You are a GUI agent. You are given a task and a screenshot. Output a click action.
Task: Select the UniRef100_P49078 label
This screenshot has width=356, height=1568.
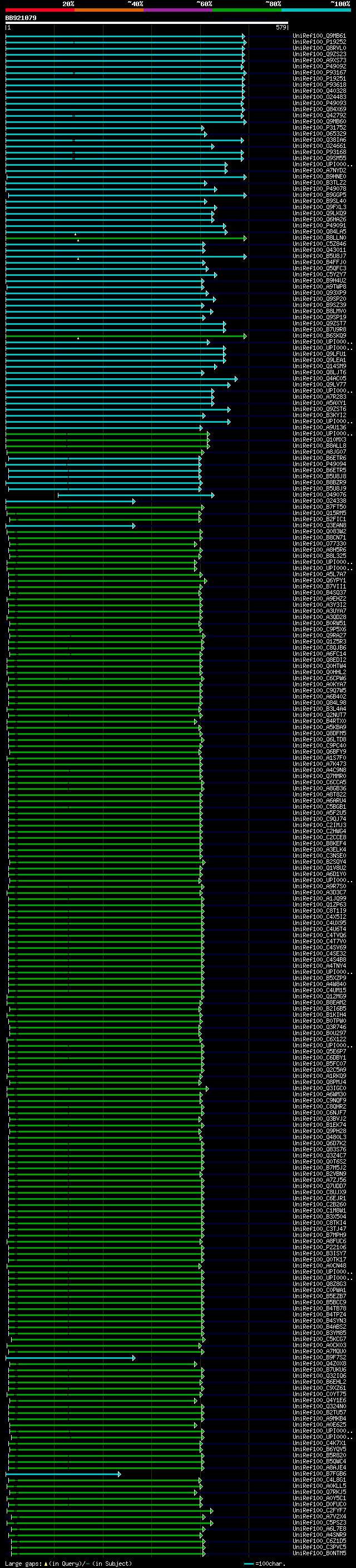click(x=319, y=189)
